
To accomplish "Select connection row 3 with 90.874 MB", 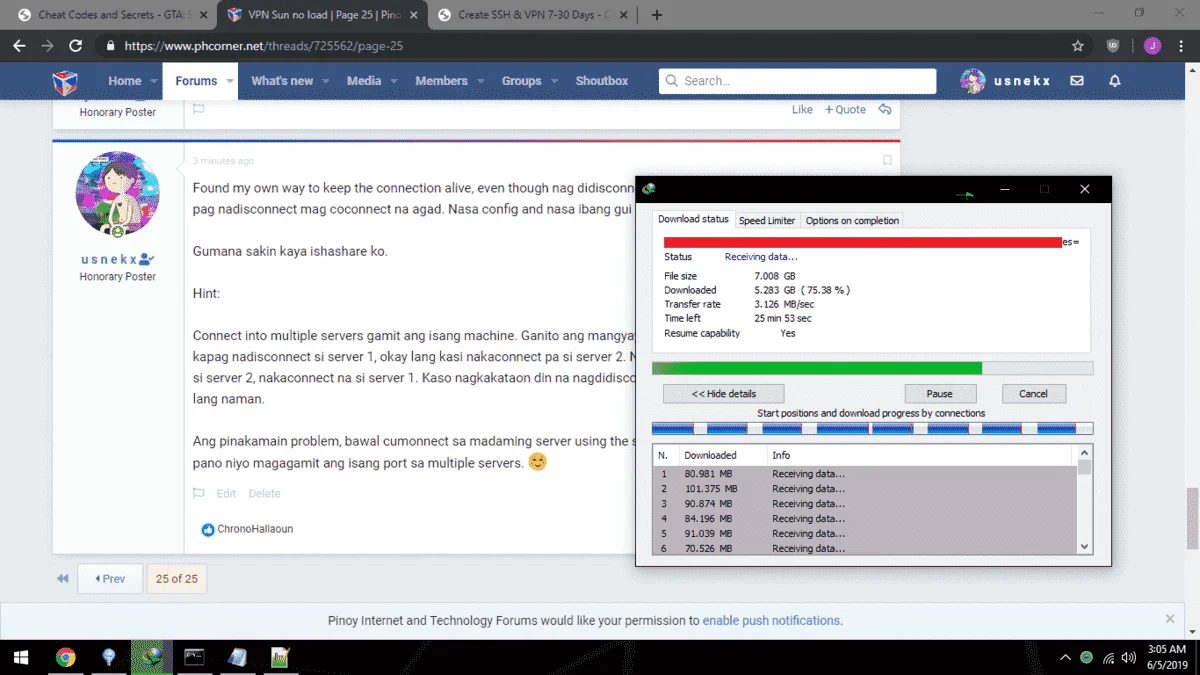I will pyautogui.click(x=865, y=504).
